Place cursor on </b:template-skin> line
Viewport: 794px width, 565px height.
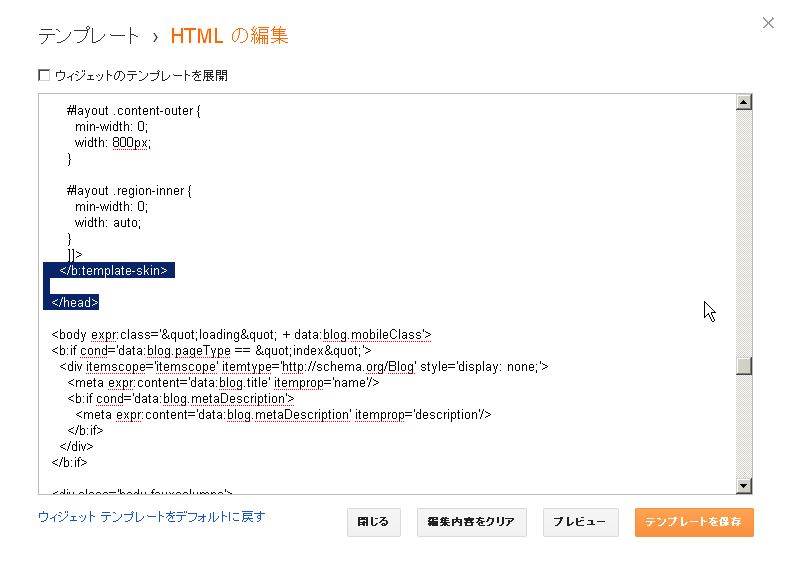point(113,270)
